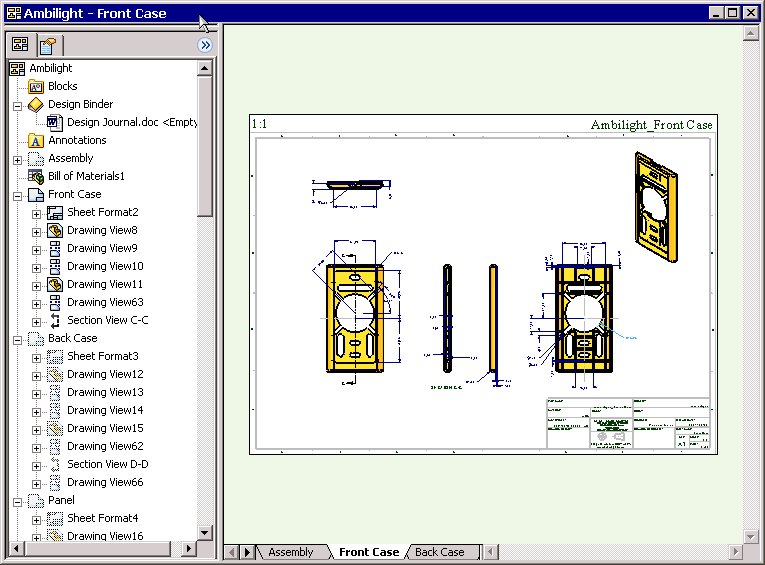Select Drawing View66 in tree
Viewport: 765px width, 565px height.
(x=105, y=483)
